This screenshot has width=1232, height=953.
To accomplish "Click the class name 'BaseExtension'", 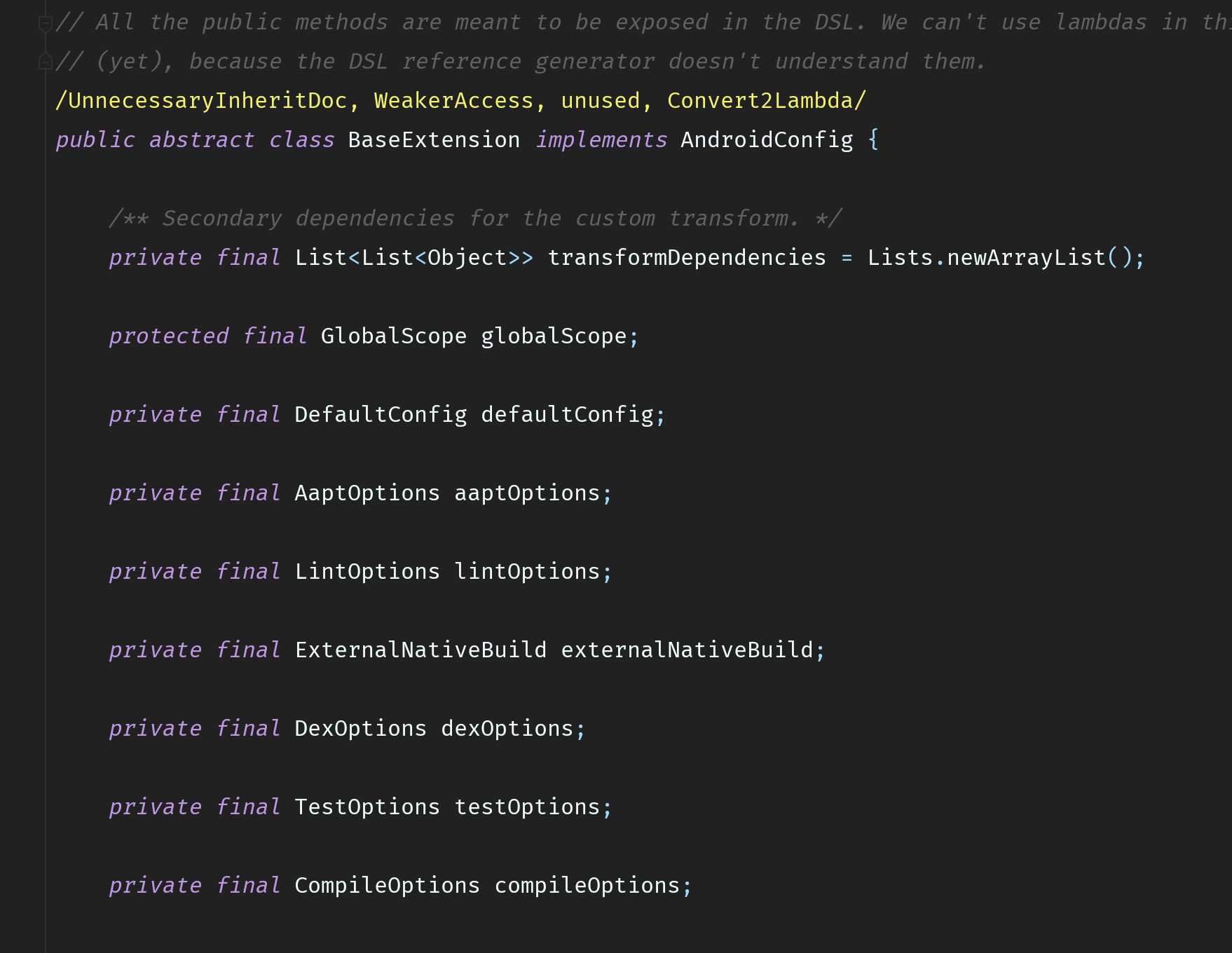I will pos(434,140).
